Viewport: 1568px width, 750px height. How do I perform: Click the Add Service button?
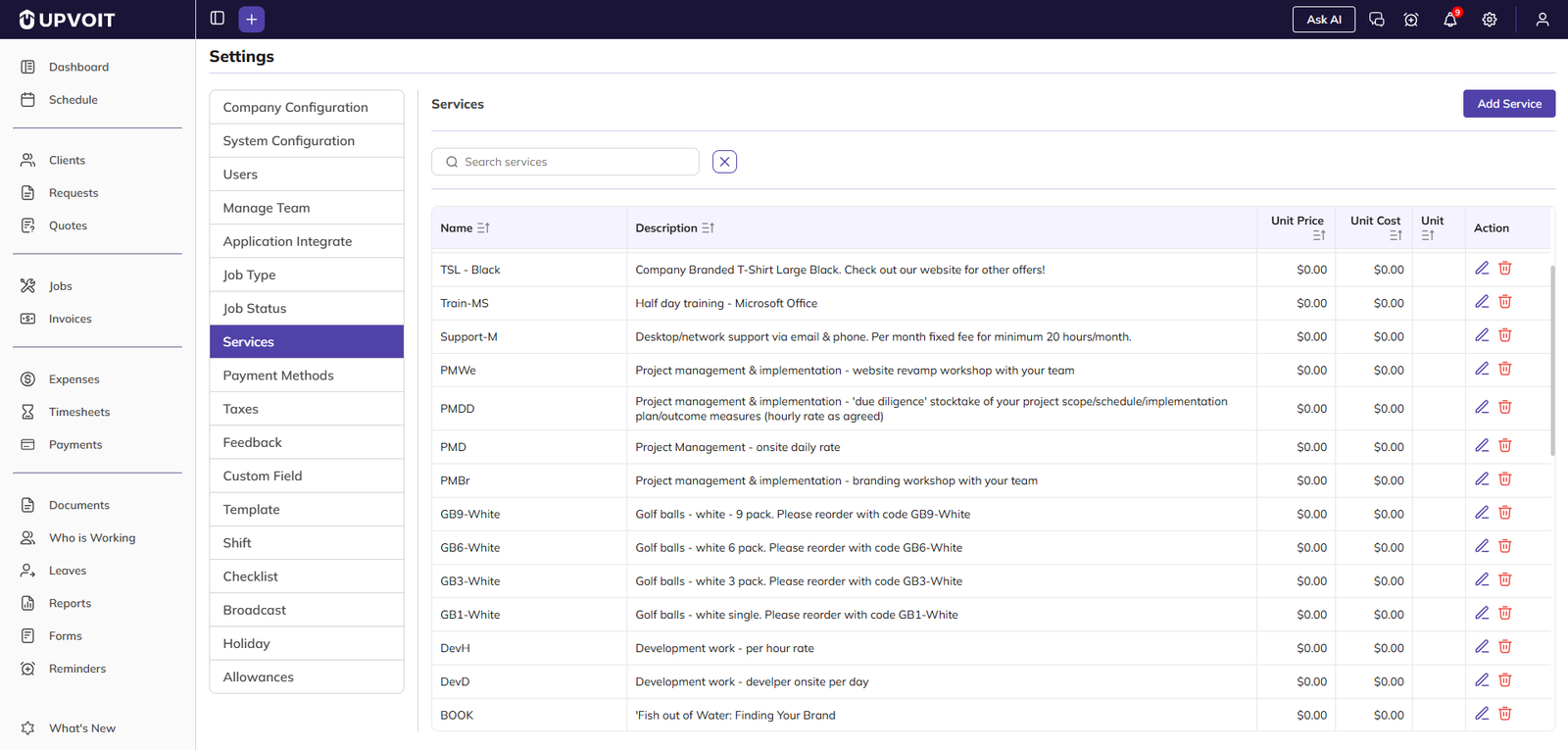(x=1509, y=104)
